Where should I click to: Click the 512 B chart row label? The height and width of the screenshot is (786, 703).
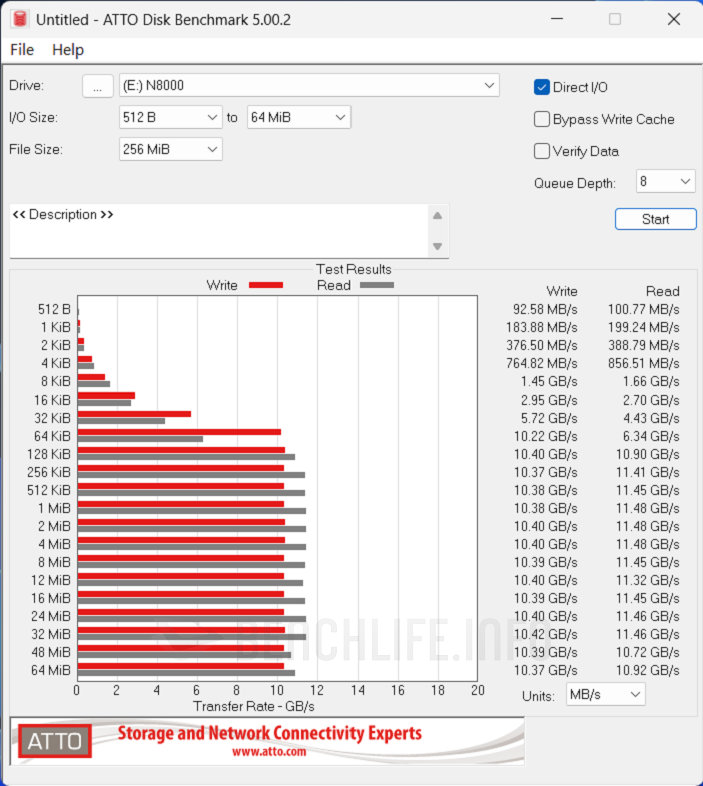pyautogui.click(x=54, y=309)
